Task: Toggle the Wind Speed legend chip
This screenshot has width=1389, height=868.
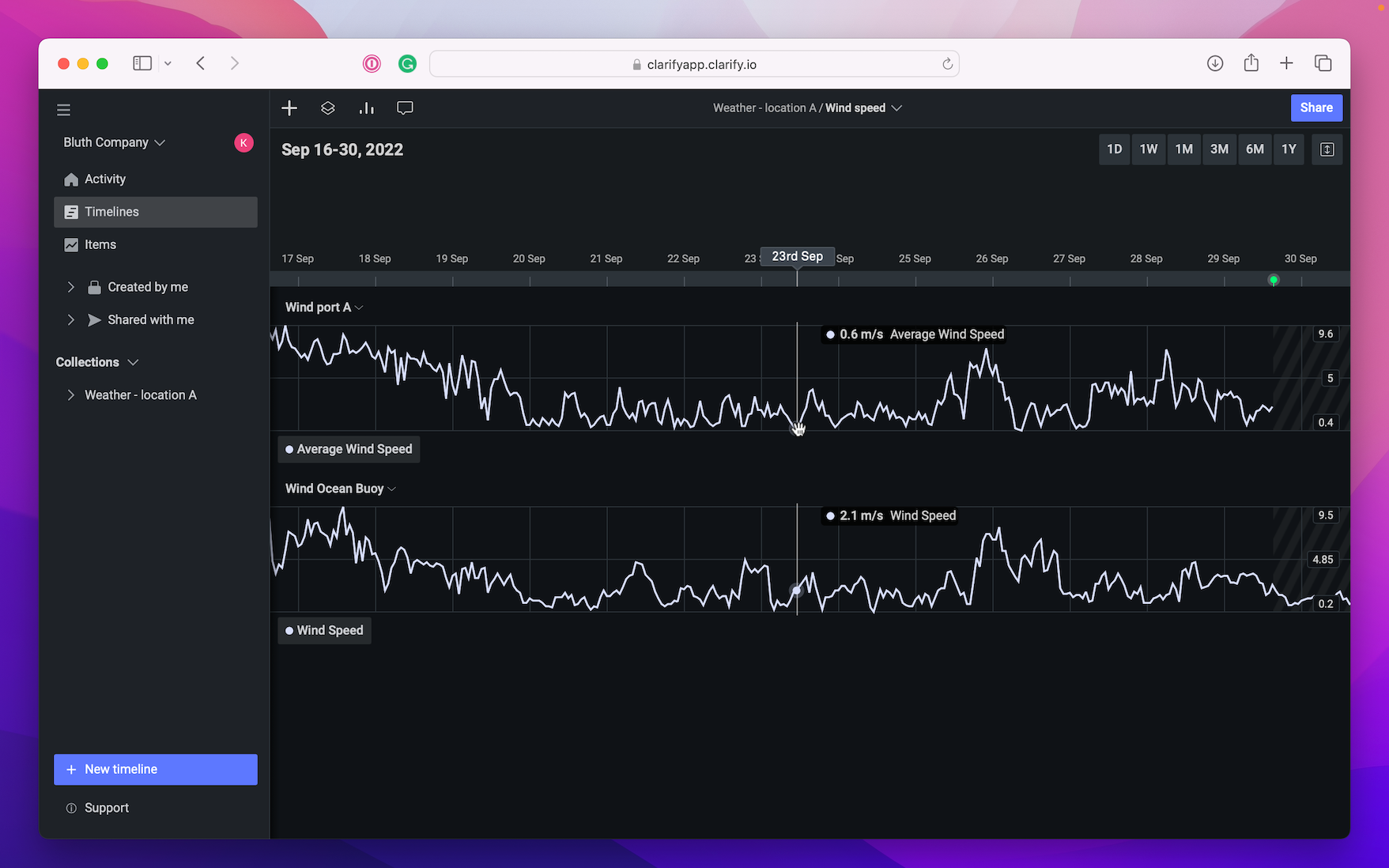Action: point(324,630)
